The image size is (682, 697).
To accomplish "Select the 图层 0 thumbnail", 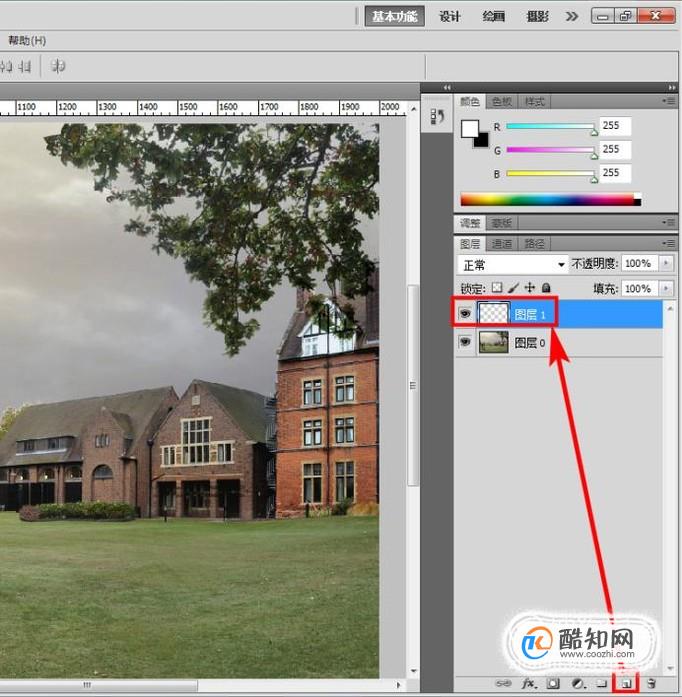I will pos(493,342).
